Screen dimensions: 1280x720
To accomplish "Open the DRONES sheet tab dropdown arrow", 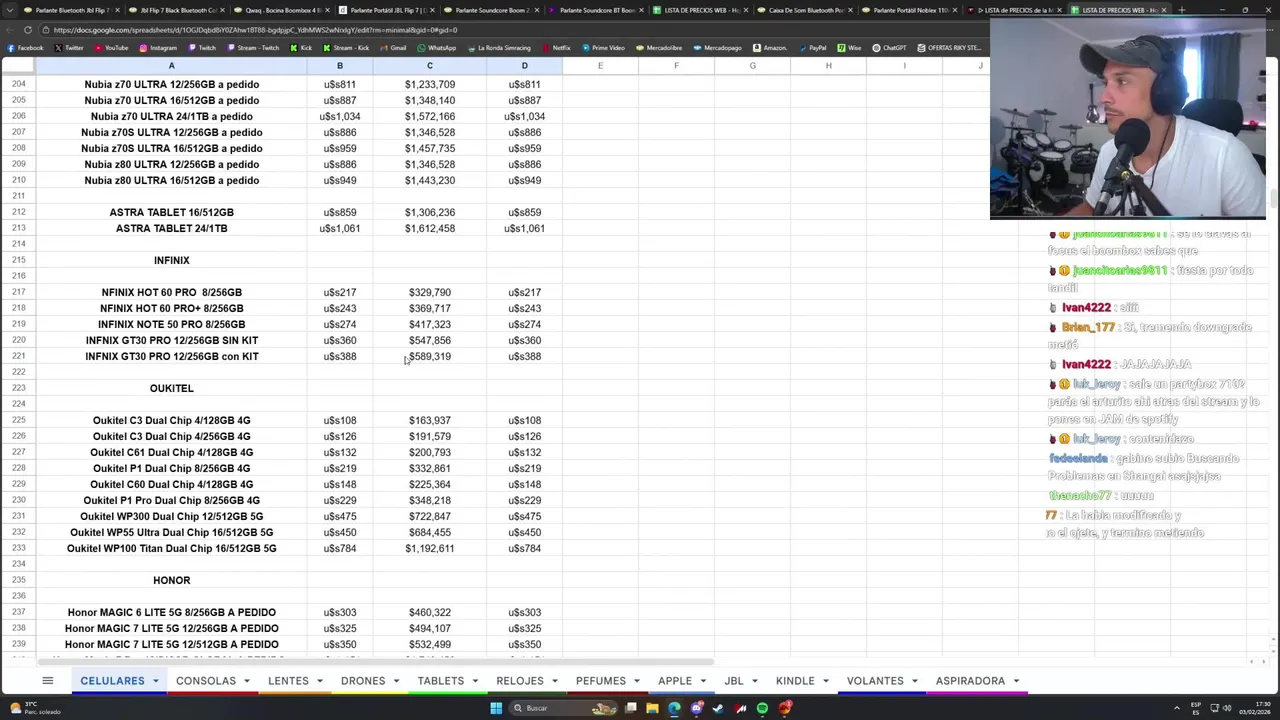I will click(x=396, y=681).
